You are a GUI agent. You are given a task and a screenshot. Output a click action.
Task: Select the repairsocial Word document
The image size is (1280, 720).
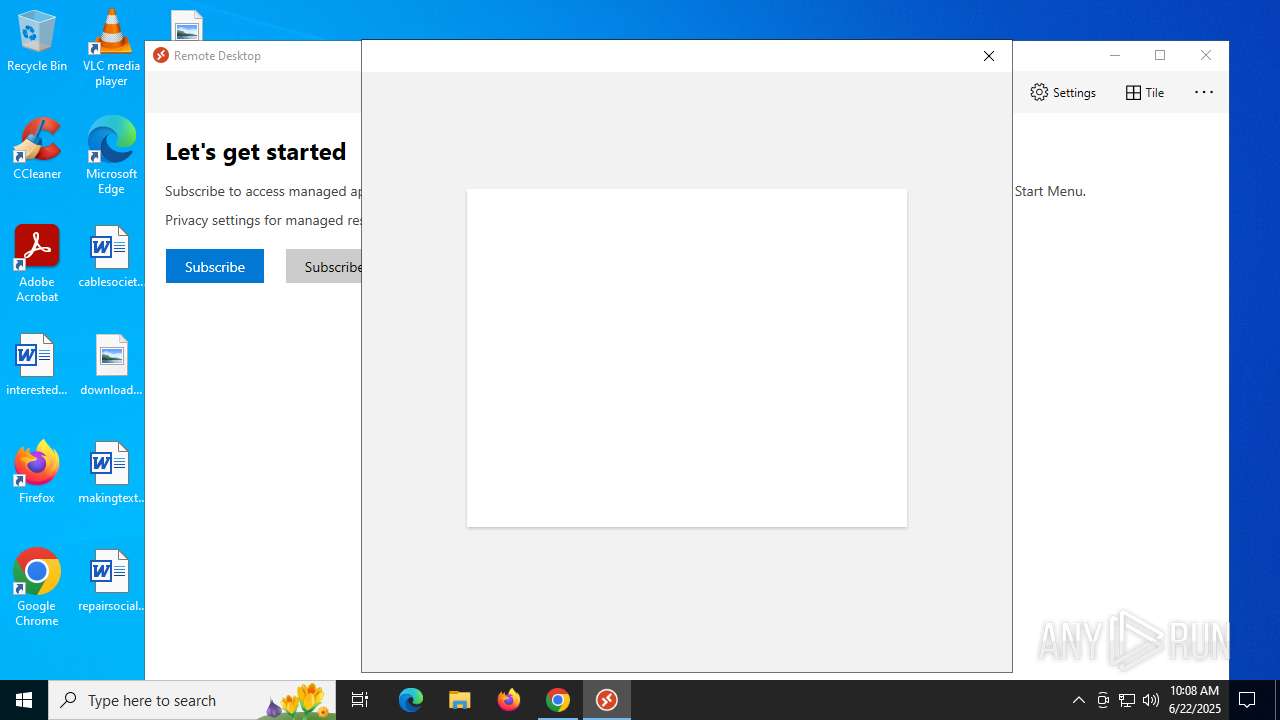[x=111, y=581]
